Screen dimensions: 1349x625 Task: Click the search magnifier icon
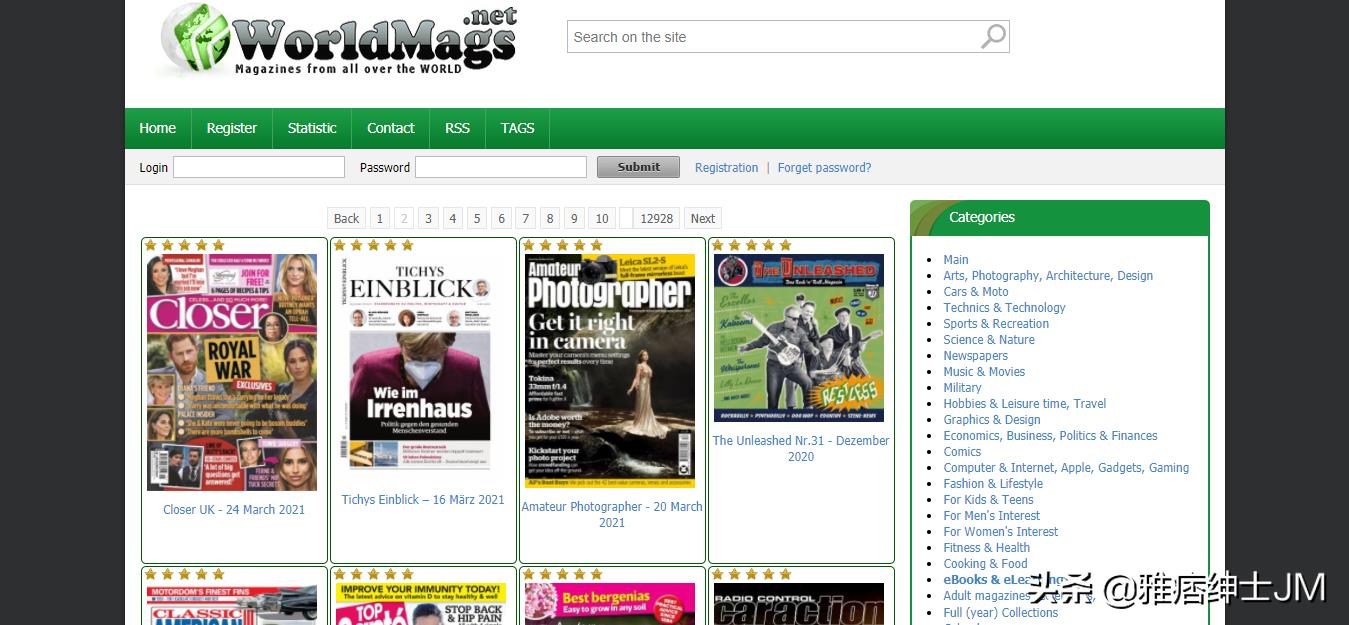click(x=993, y=37)
